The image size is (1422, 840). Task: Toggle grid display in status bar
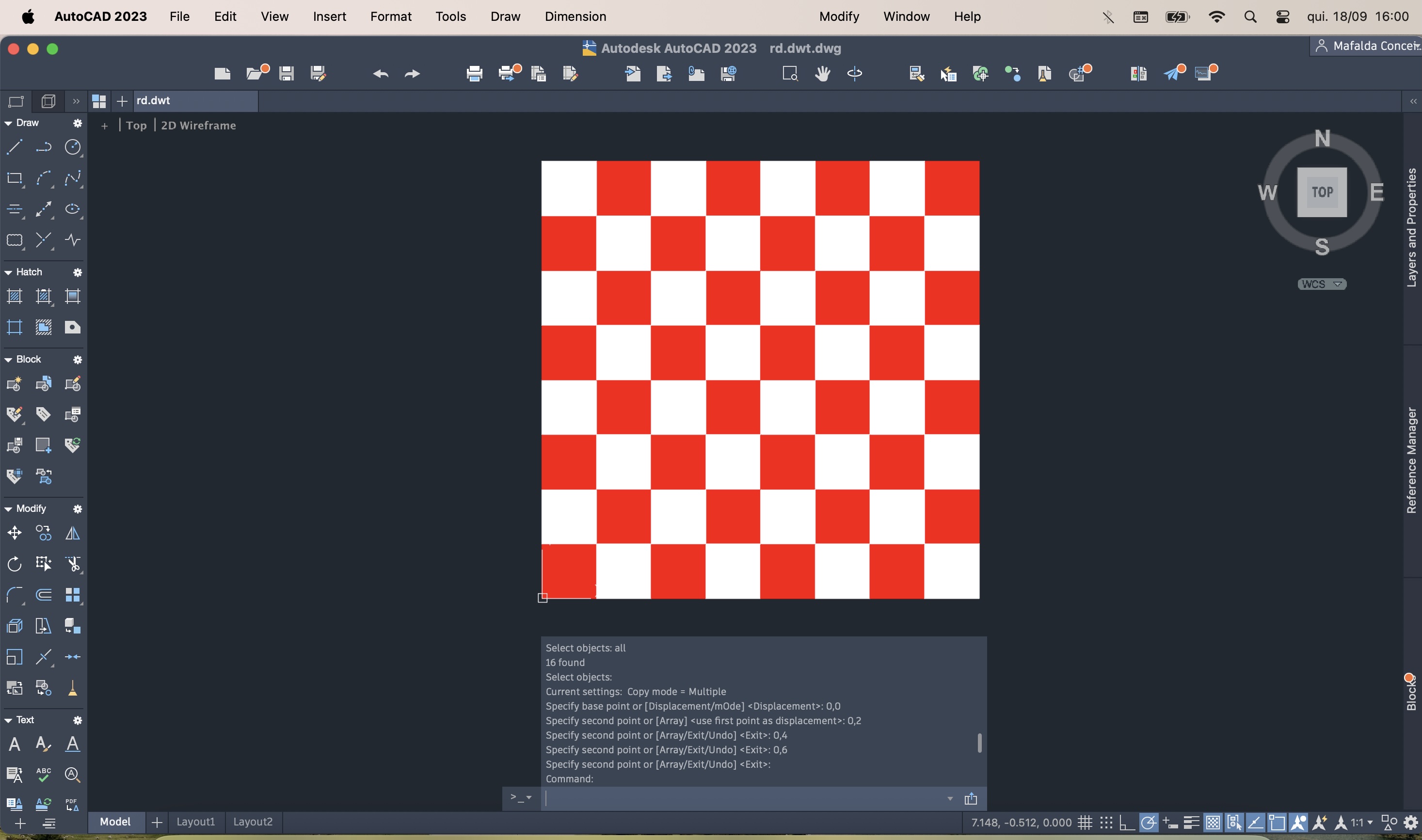pos(1085,823)
